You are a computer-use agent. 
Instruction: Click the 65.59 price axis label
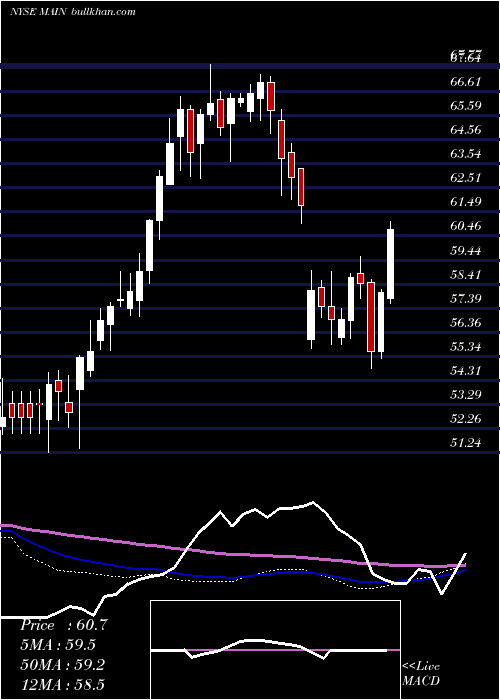click(x=466, y=106)
